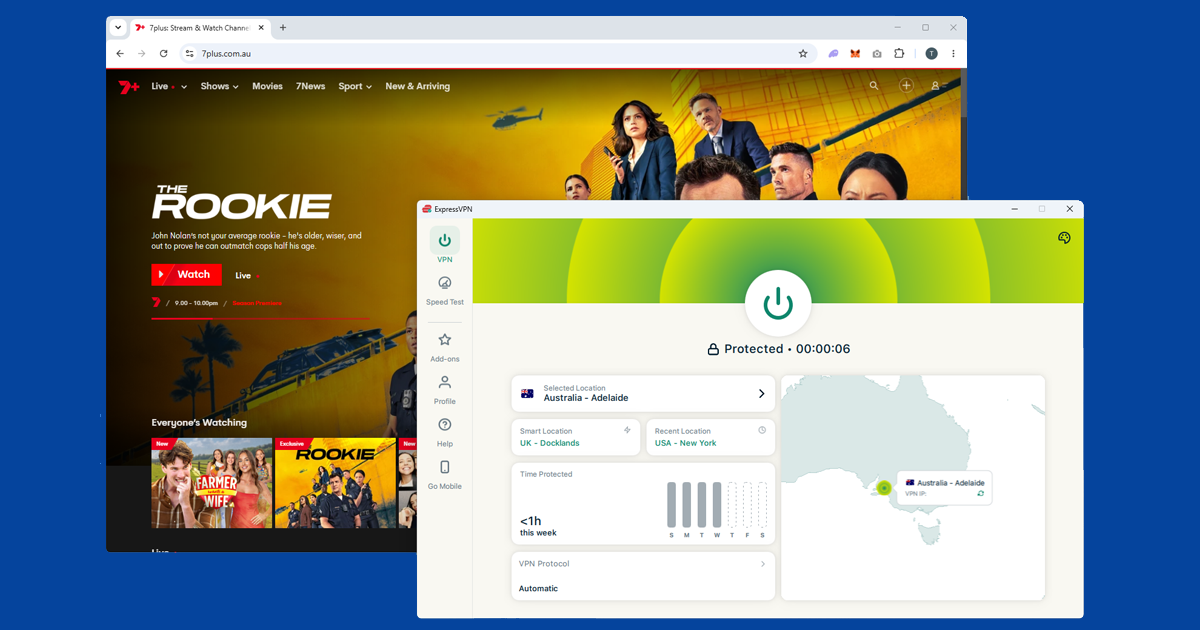Open the Chrome profile avatar T
1200x630 pixels.
931,54
